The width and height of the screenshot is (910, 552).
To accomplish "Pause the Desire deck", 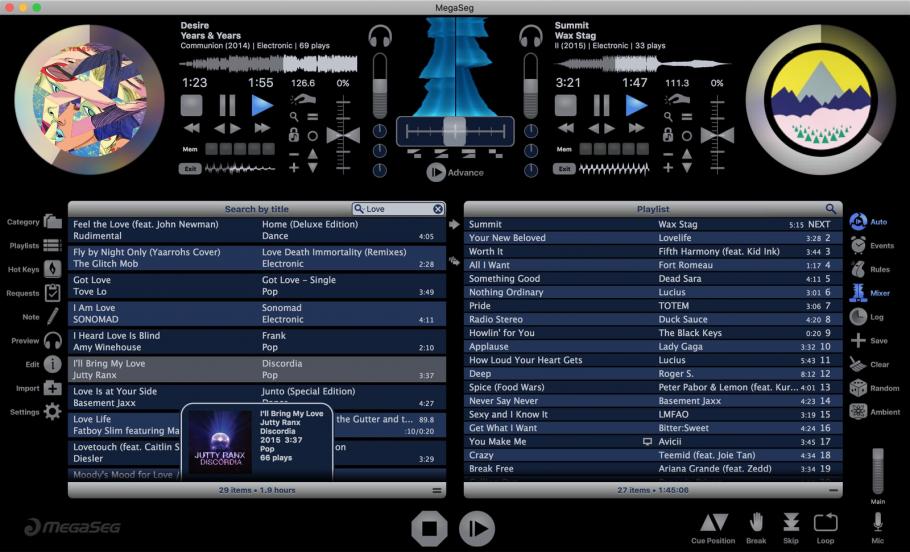I will [x=228, y=106].
